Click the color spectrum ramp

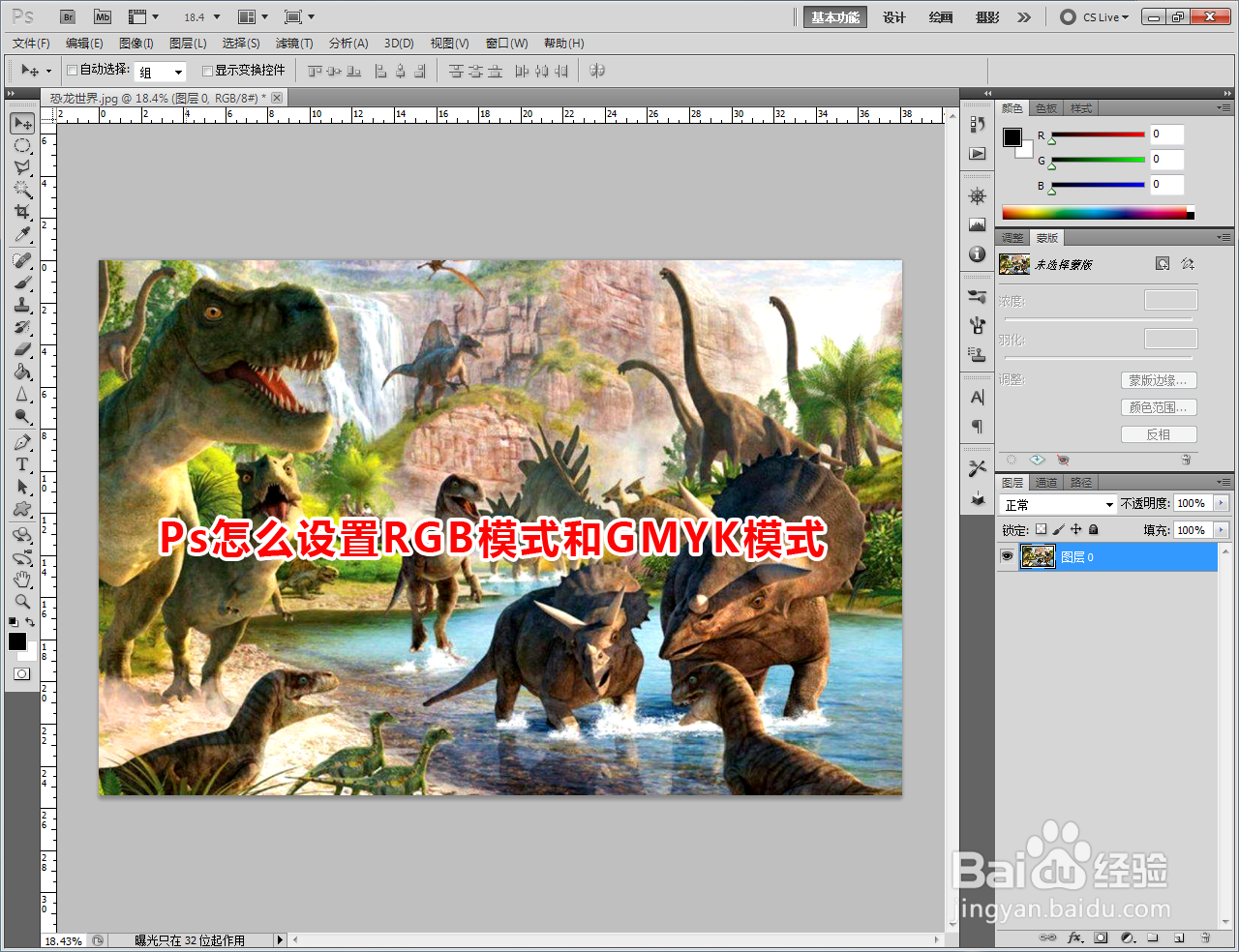coord(1098,213)
